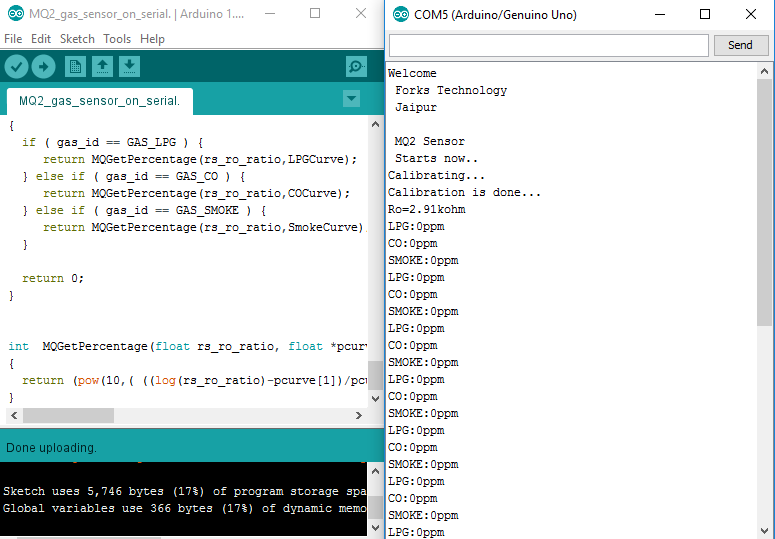Click the 'MQ2 Sensor' output line

tap(430, 141)
